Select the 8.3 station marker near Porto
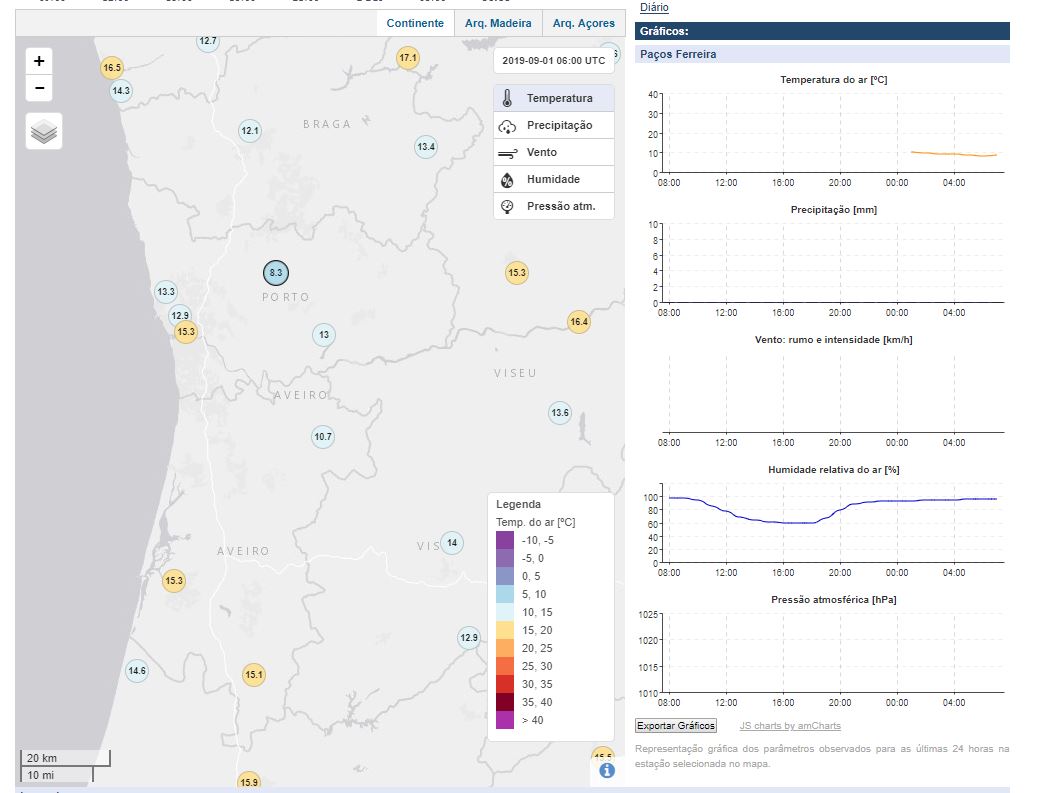Image resolution: width=1063 pixels, height=793 pixels. point(276,273)
